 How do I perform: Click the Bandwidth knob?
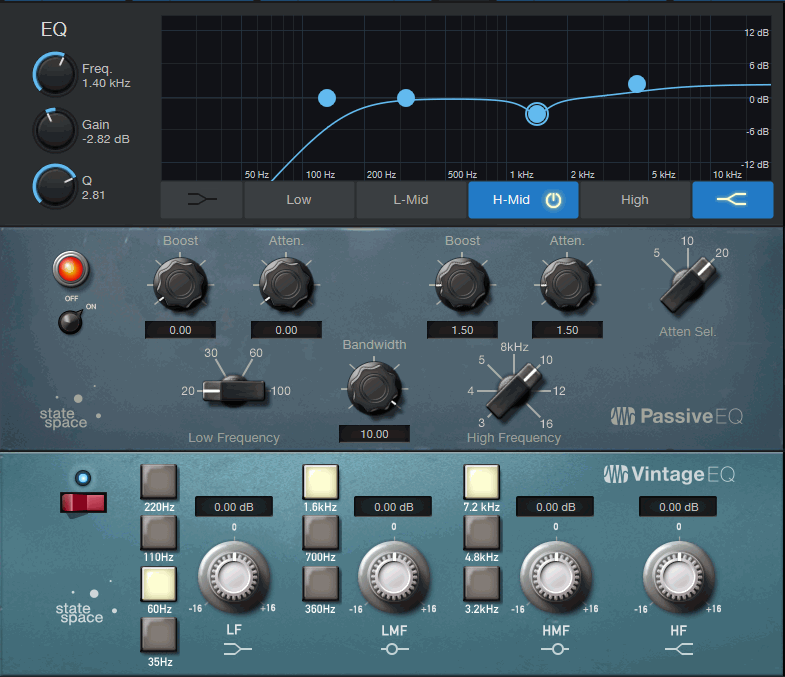point(374,388)
